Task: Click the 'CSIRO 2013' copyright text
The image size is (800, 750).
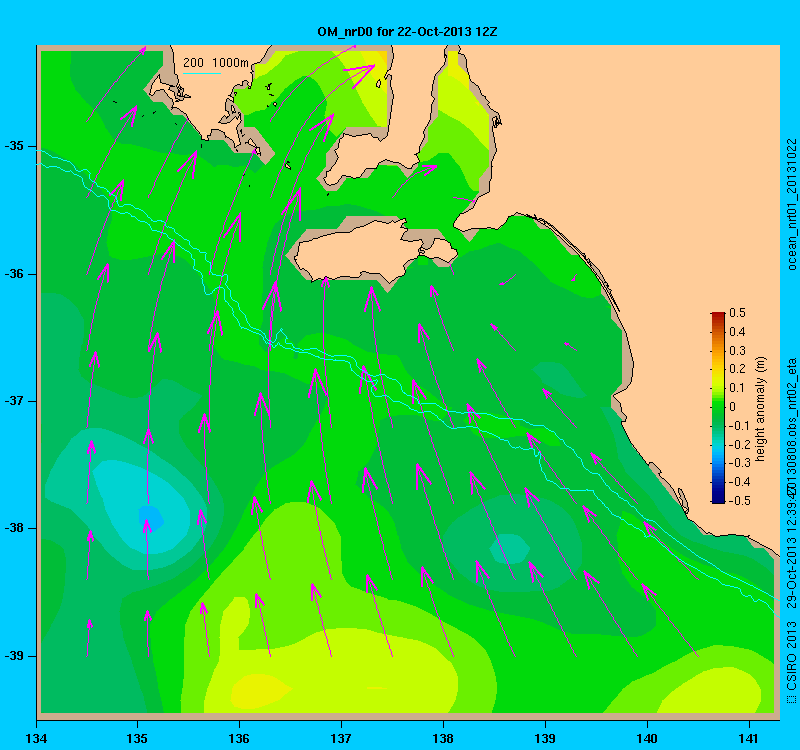Action: pyautogui.click(x=791, y=655)
